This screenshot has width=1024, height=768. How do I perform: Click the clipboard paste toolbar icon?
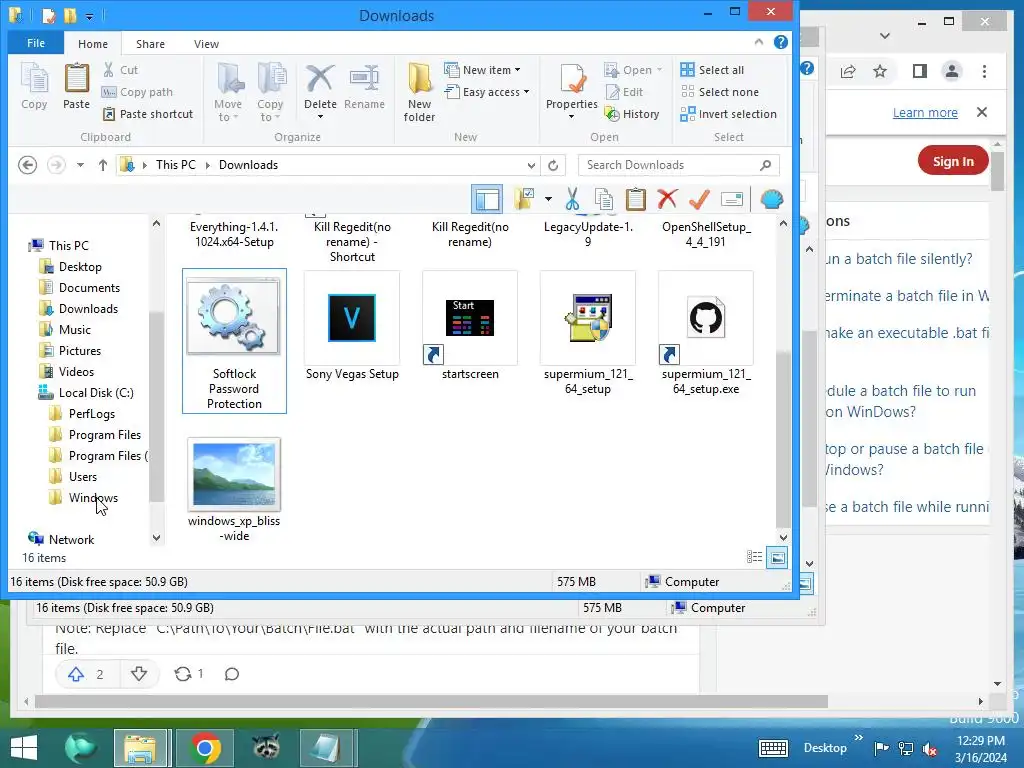coord(635,199)
